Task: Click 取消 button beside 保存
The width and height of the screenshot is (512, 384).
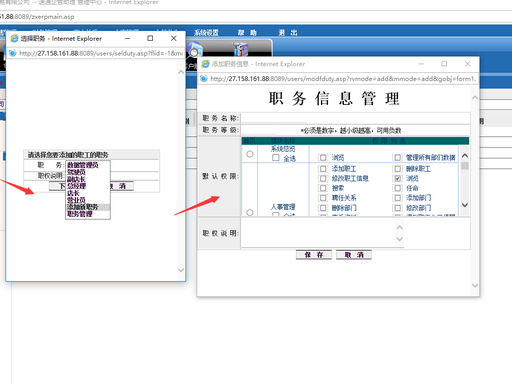Action: click(x=354, y=255)
